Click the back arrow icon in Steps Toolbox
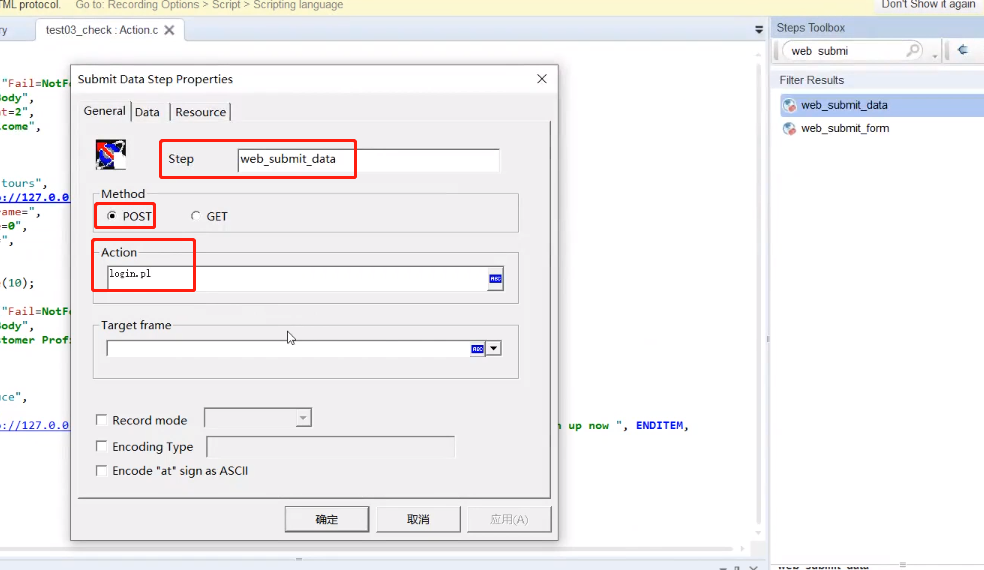This screenshot has width=984, height=570. [x=963, y=50]
